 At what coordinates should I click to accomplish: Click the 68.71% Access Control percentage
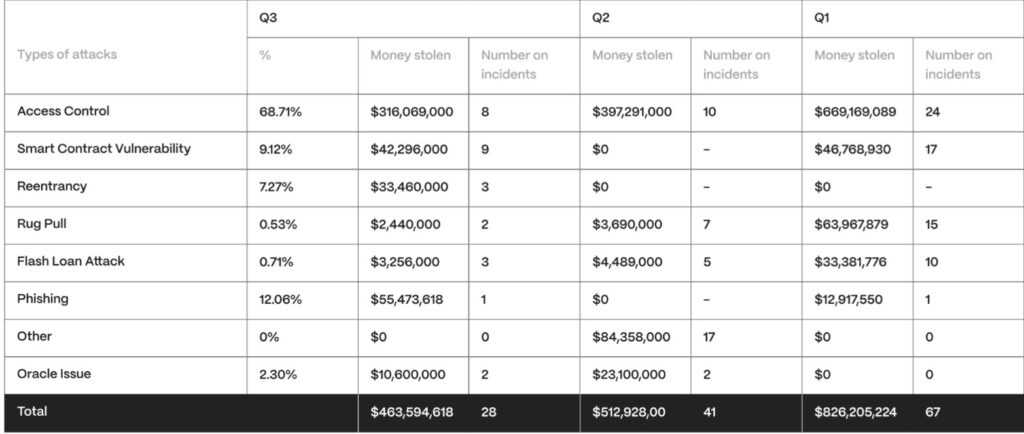[281, 112]
